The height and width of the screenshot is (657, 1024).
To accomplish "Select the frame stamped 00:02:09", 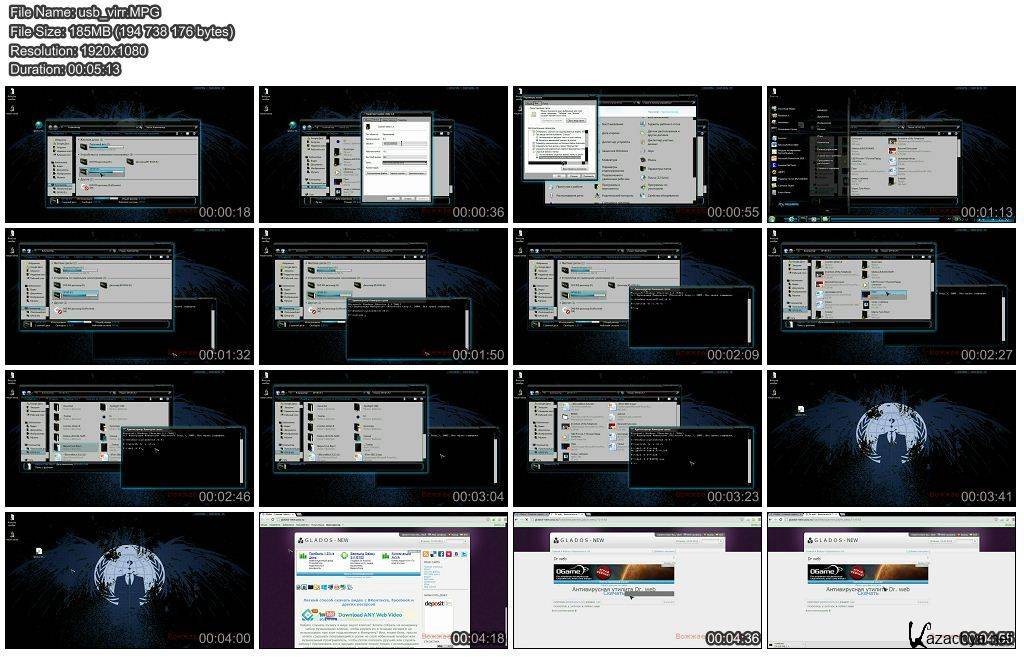I will (x=639, y=297).
